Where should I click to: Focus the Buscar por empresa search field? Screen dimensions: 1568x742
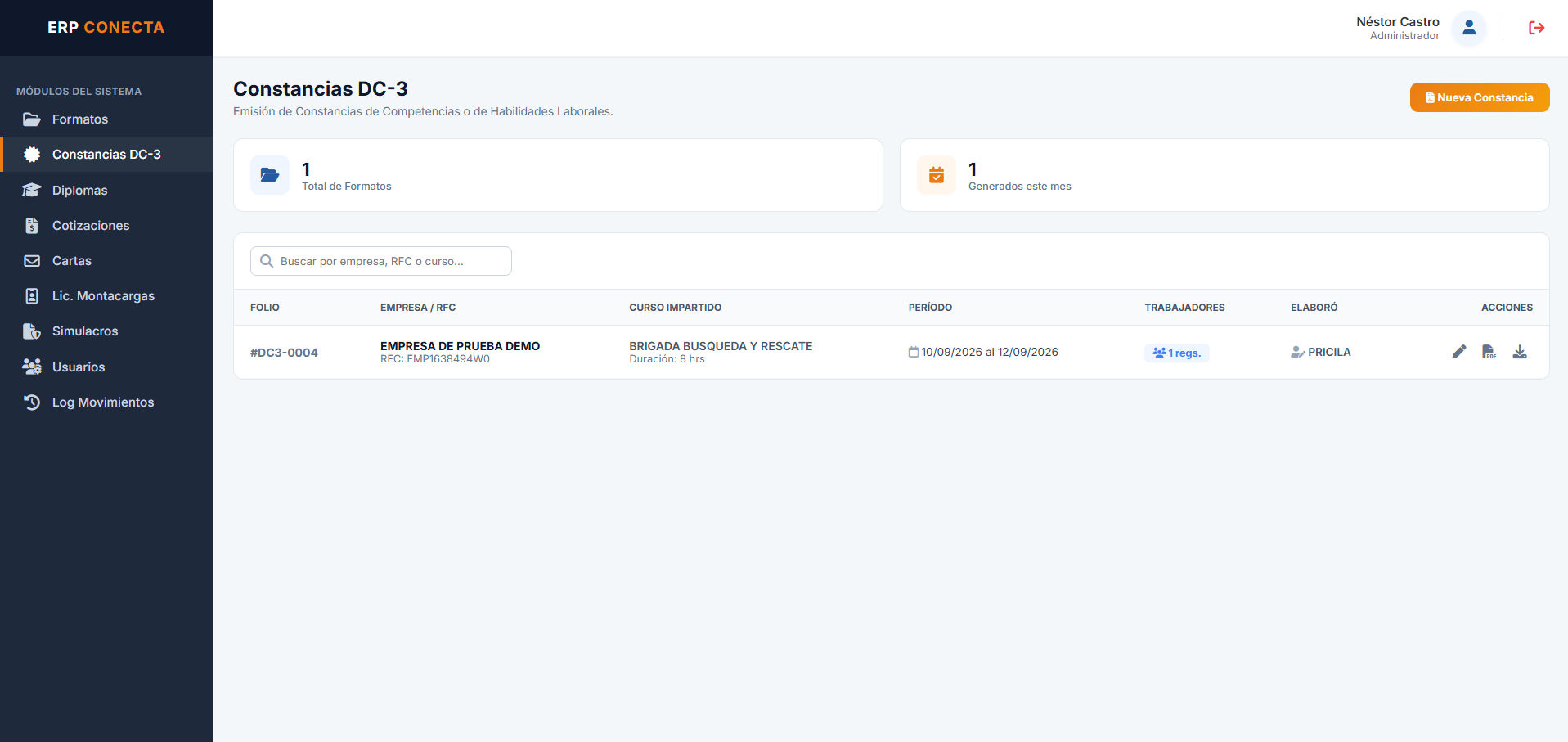point(381,261)
